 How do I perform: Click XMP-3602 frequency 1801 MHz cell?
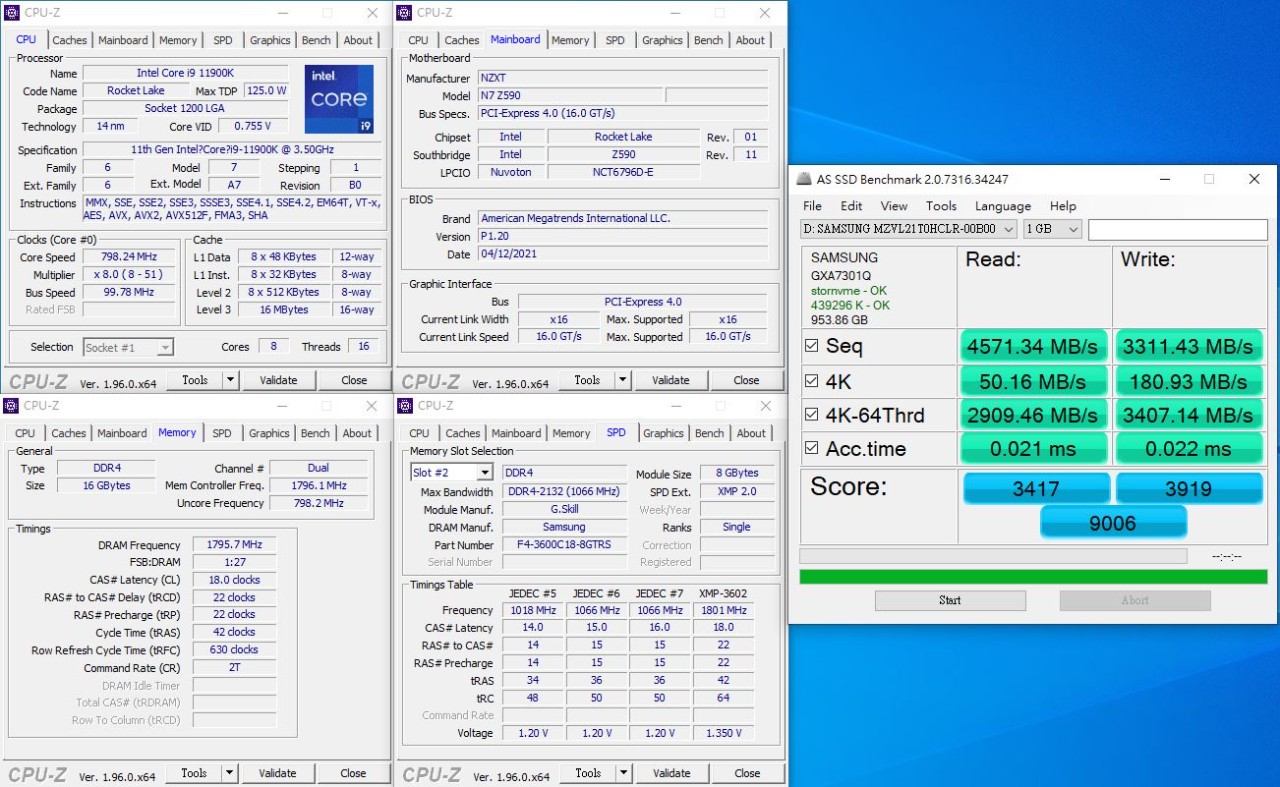click(723, 610)
